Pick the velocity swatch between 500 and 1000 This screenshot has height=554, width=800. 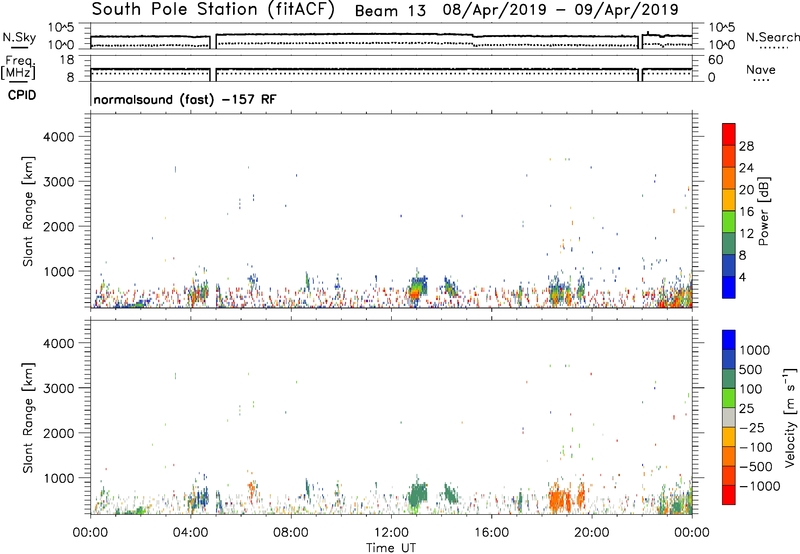[729, 359]
